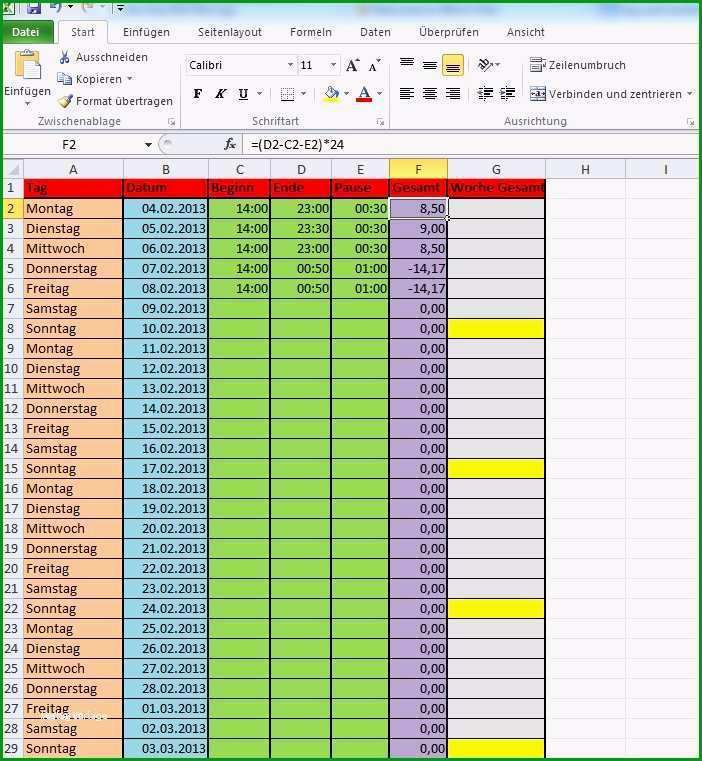Open the font size 11 dropdown
The image size is (702, 761).
click(333, 65)
